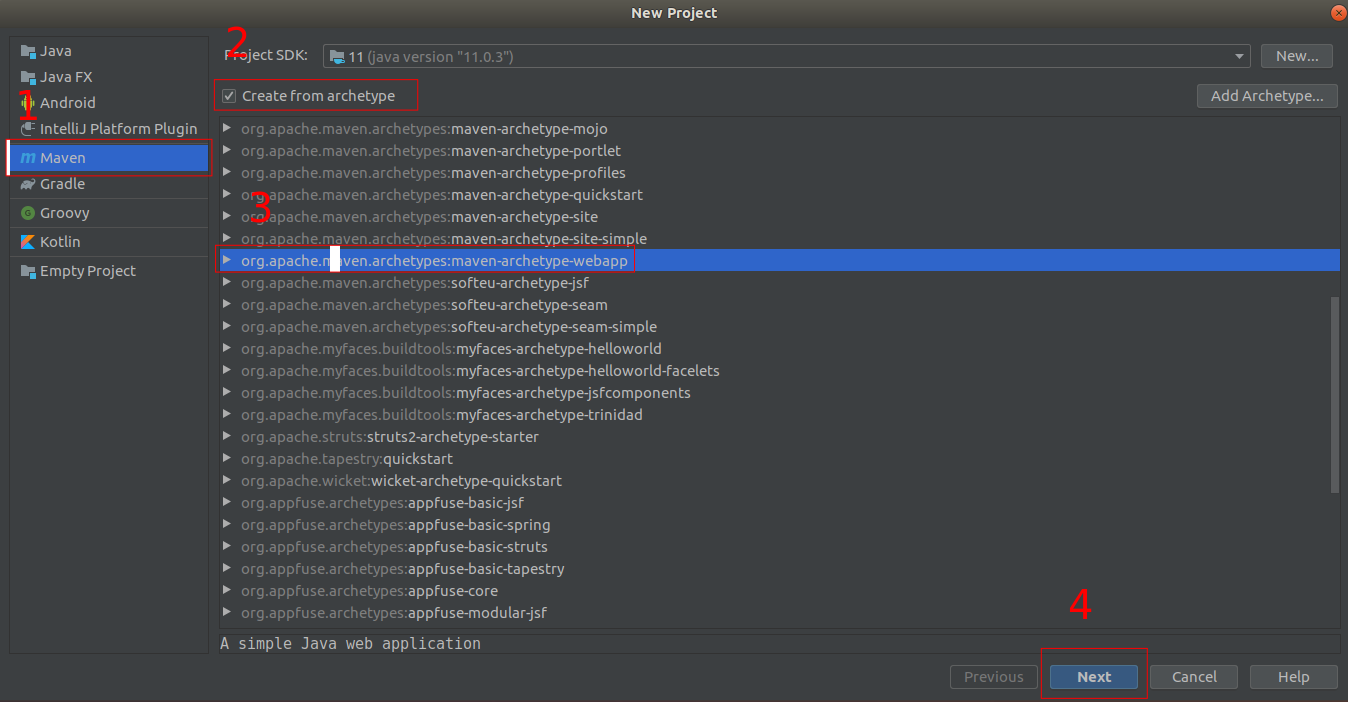
Task: Click the Empty Project folder icon
Action: pos(28,271)
